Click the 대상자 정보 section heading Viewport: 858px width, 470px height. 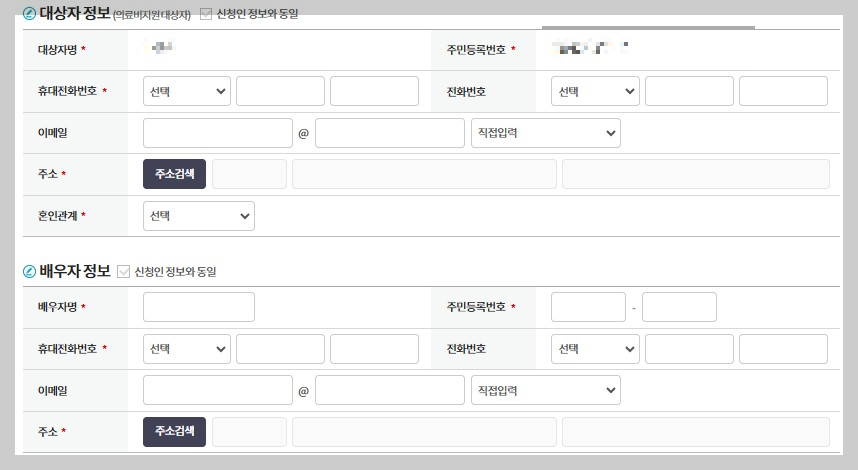pyautogui.click(x=75, y=13)
